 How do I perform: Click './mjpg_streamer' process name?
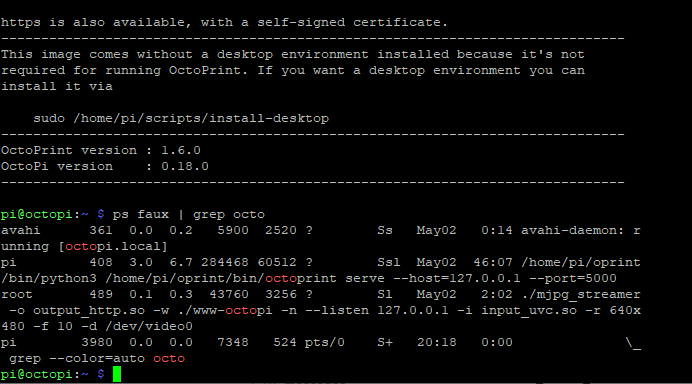coord(581,294)
